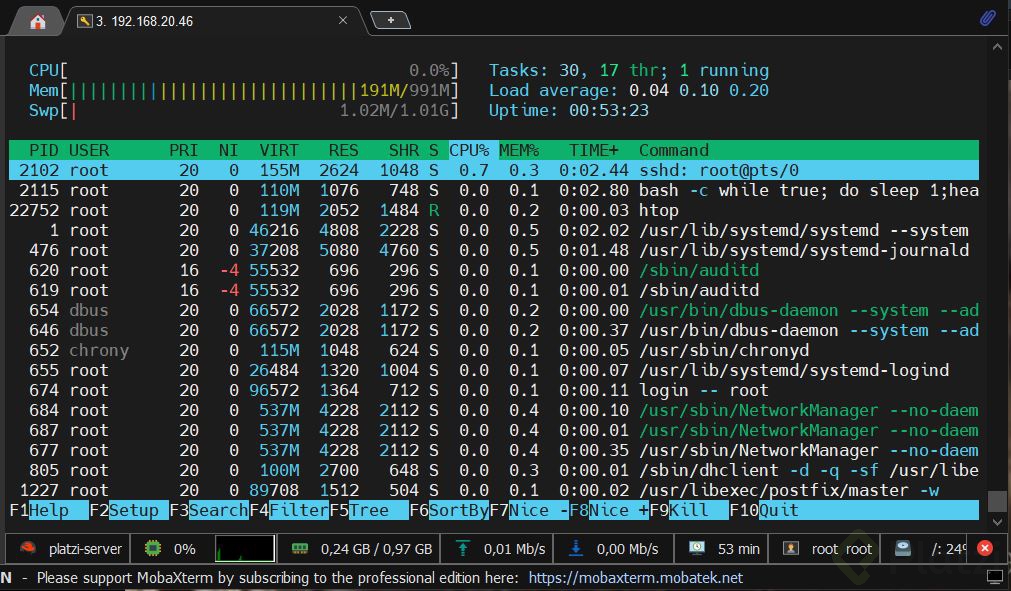The height and width of the screenshot is (591, 1011).
Task: Select the systemd-journald process row
Action: pos(494,250)
